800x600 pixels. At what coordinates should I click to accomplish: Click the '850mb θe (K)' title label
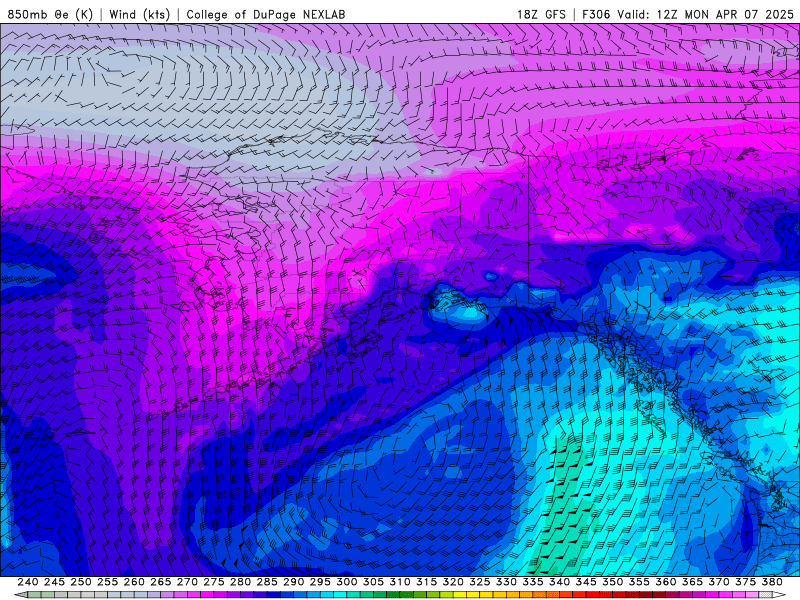50,14
